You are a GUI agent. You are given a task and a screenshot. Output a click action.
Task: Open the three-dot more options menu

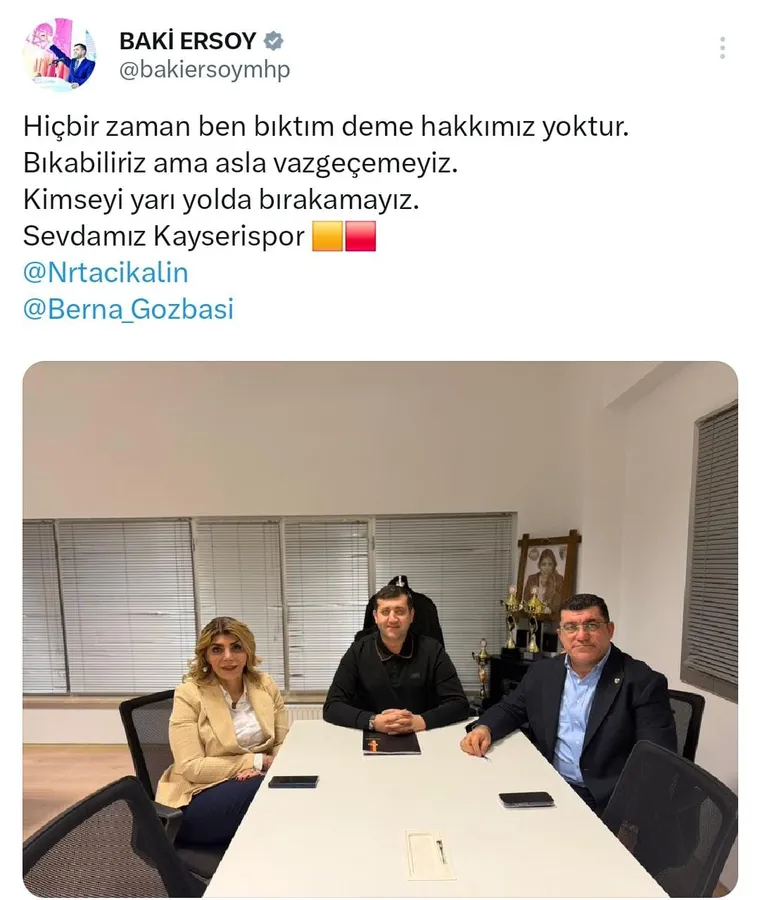(722, 48)
